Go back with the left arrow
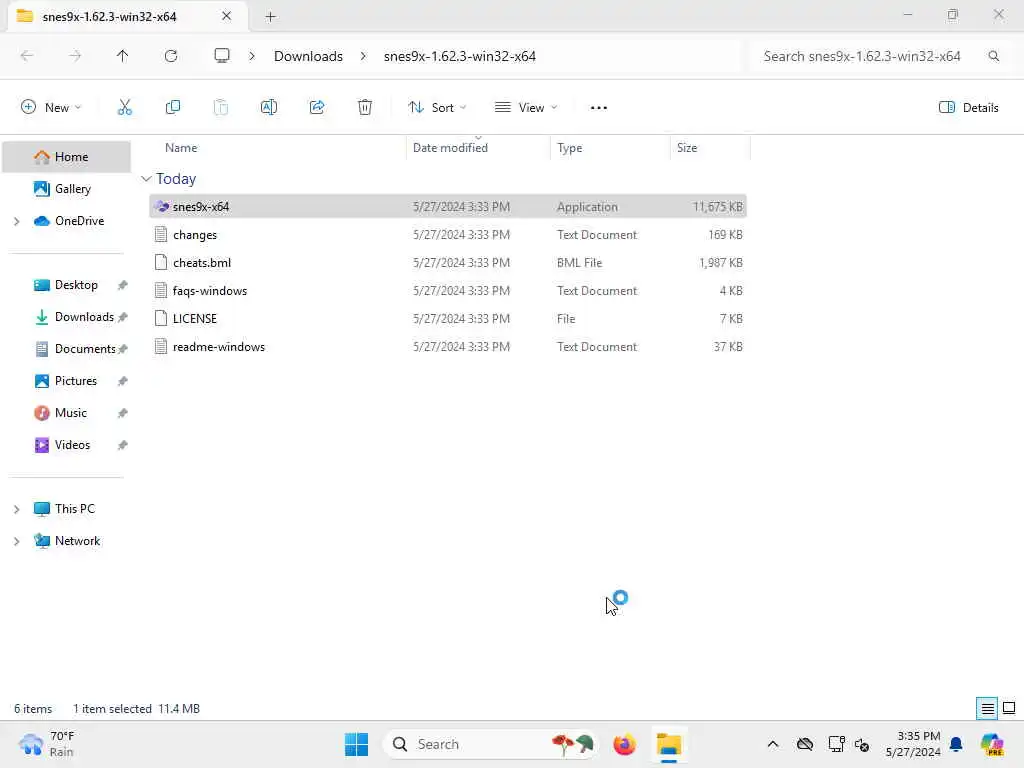This screenshot has height=768, width=1024. (27, 56)
